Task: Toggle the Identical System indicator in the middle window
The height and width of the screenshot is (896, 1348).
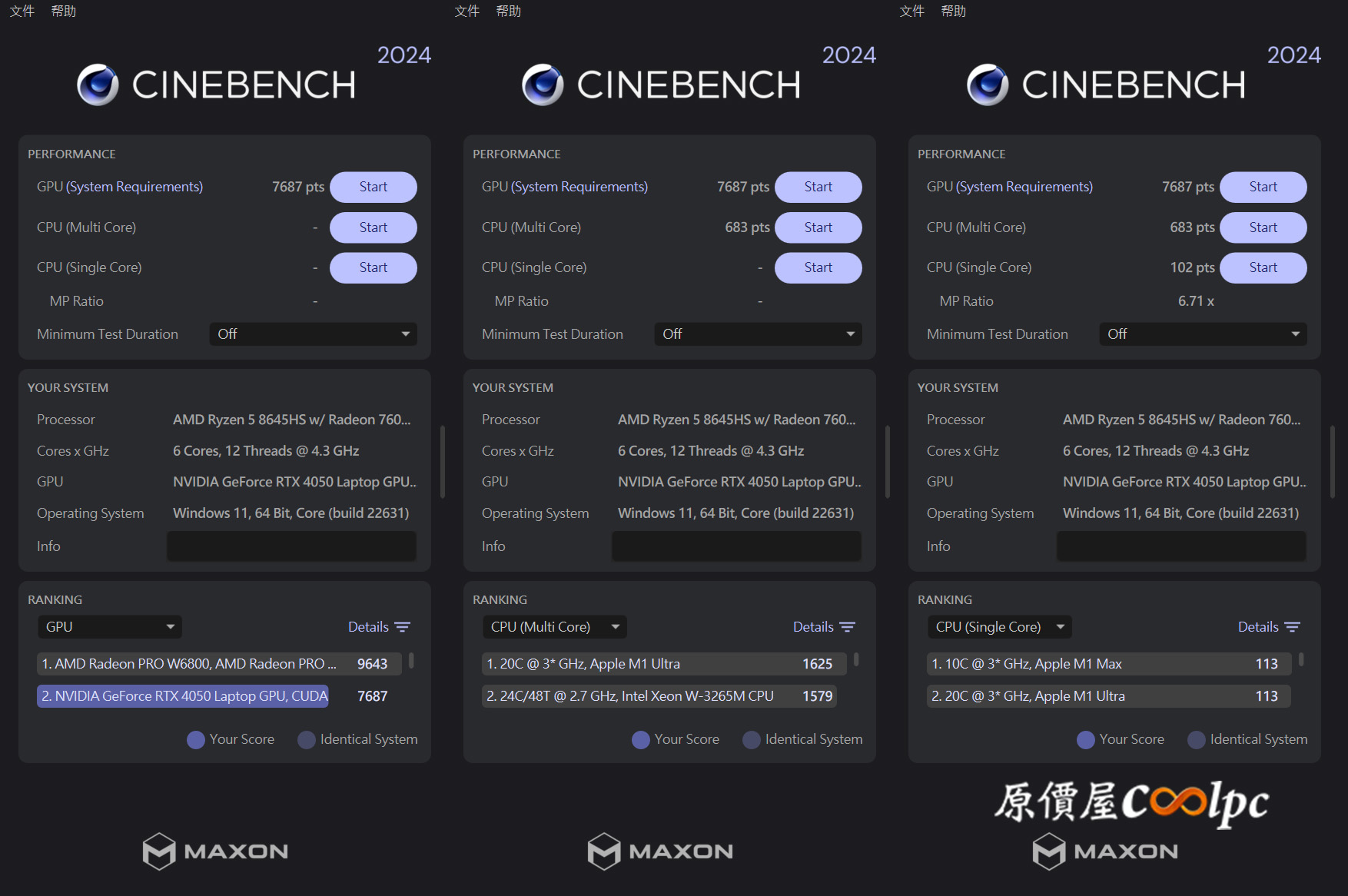Action: pos(752,739)
